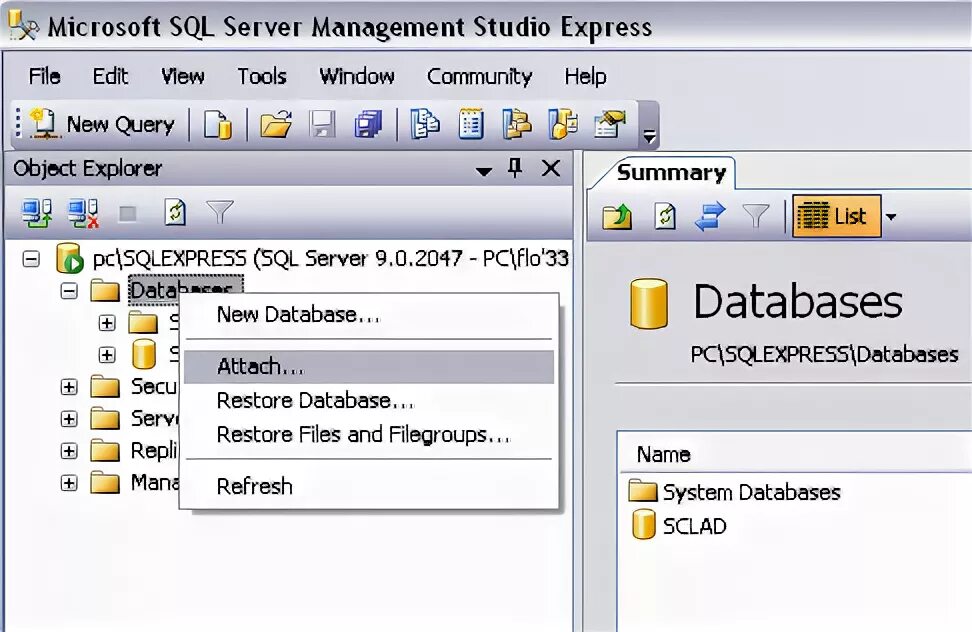Choose Refresh from the context menu
Screen dimensions: 972x632
(369, 487)
